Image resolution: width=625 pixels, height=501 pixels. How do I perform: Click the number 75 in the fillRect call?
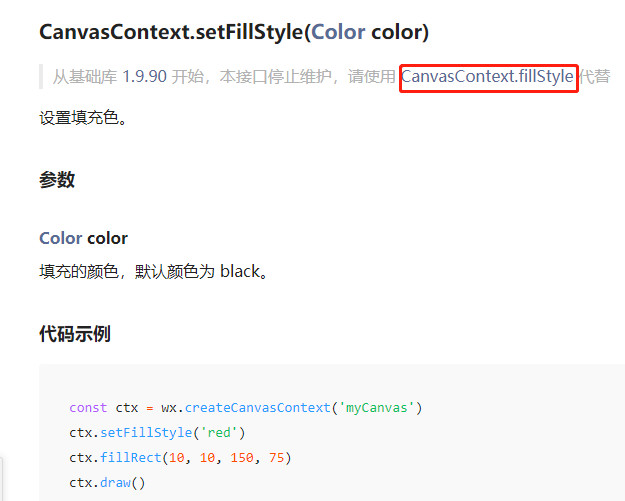coord(276,458)
